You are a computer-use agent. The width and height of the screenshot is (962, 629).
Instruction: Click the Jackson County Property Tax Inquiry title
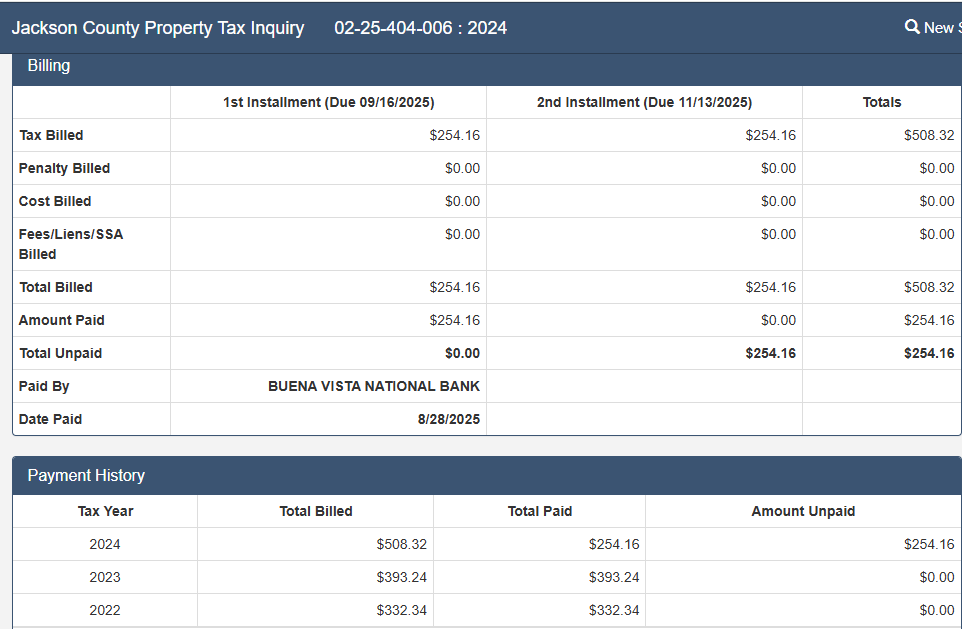[x=158, y=28]
